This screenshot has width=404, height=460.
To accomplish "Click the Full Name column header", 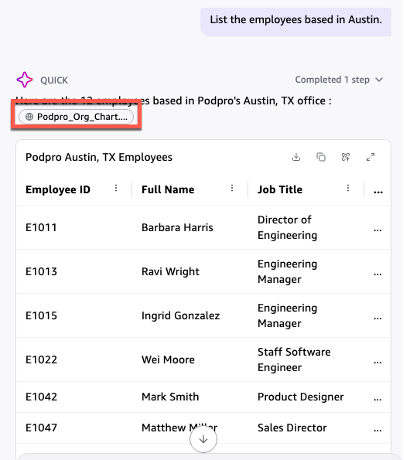I will click(x=168, y=190).
